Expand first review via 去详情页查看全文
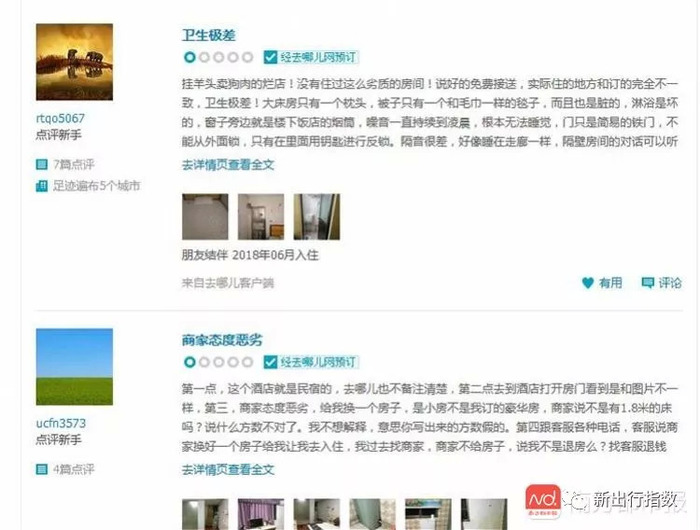Screen dimensions: 700x530 tap(228, 165)
